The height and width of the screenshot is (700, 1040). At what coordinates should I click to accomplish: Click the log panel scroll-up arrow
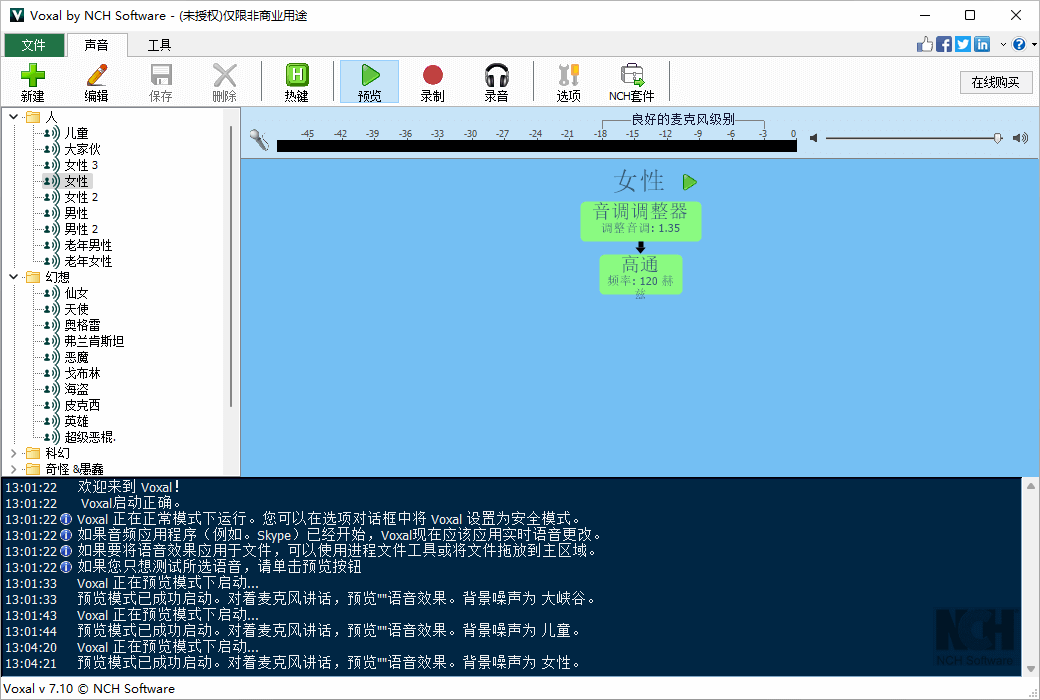tap(1031, 486)
